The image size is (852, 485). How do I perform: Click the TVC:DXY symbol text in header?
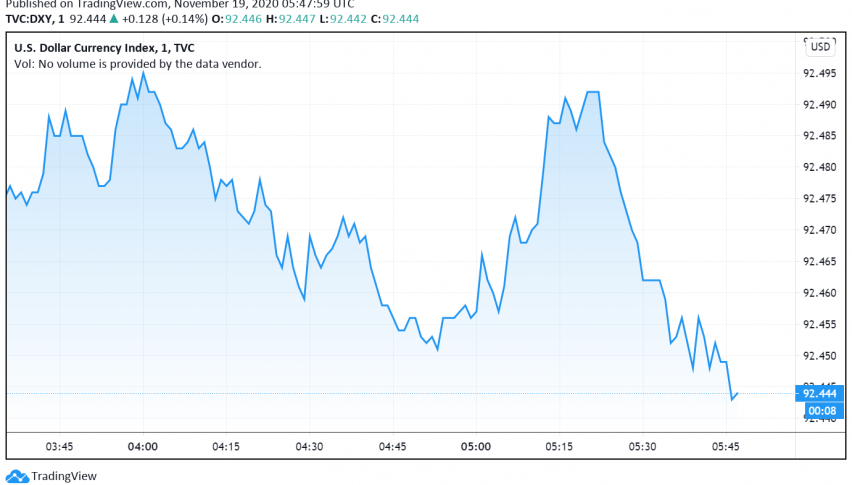(x=35, y=19)
